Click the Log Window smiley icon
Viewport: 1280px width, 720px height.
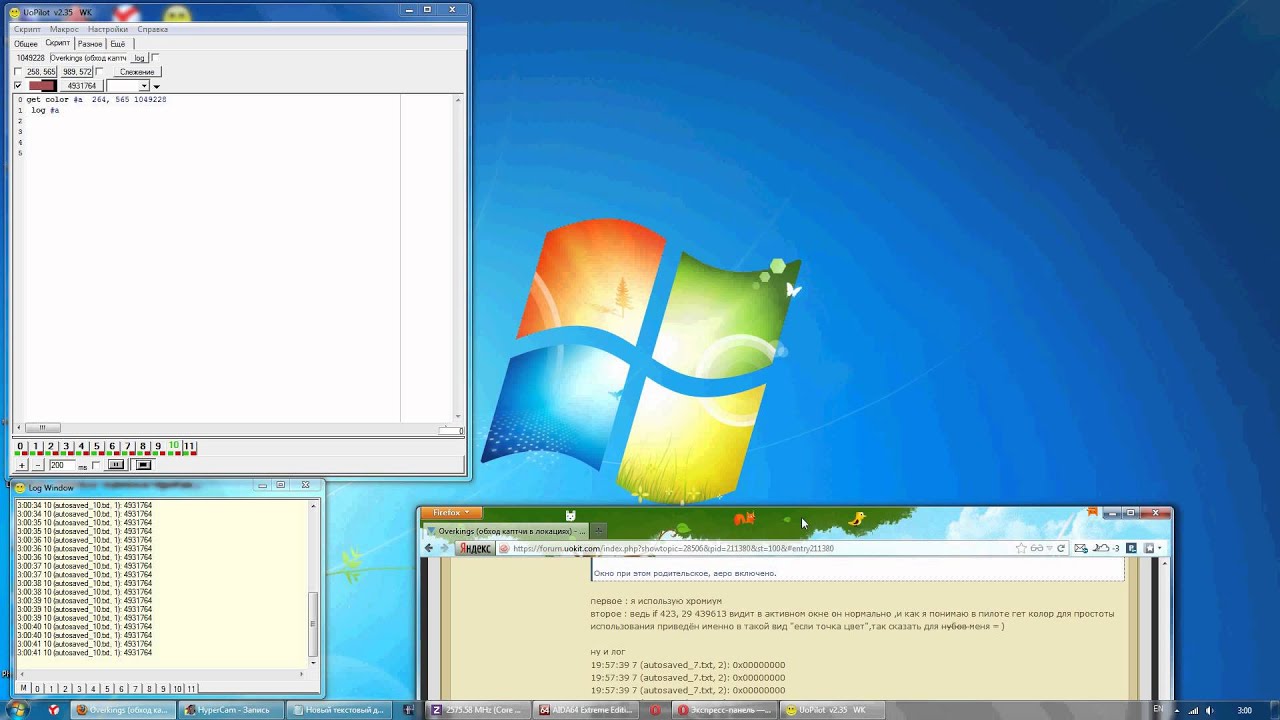click(x=20, y=488)
